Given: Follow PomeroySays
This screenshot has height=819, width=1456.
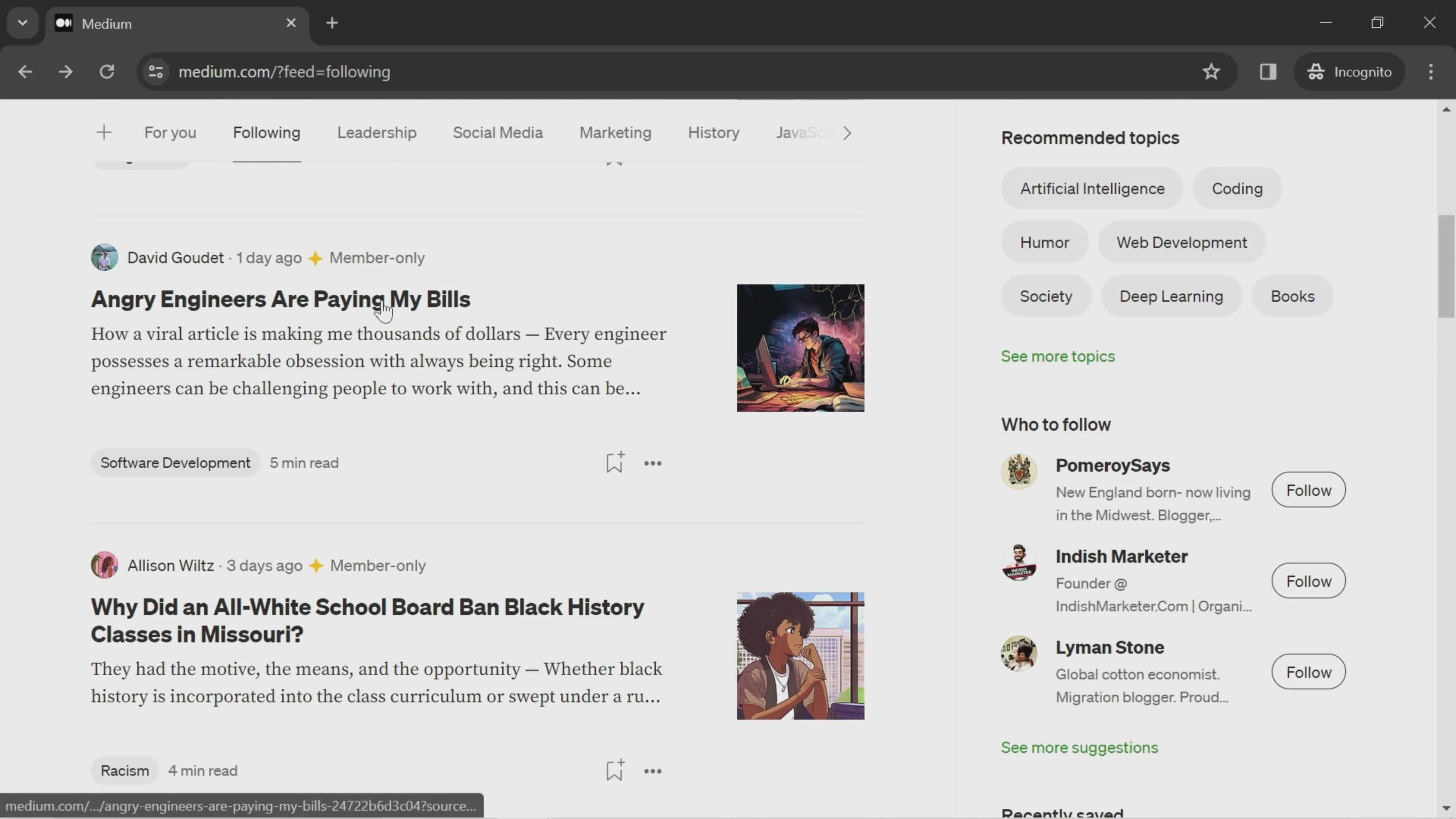Looking at the screenshot, I should [x=1309, y=490].
